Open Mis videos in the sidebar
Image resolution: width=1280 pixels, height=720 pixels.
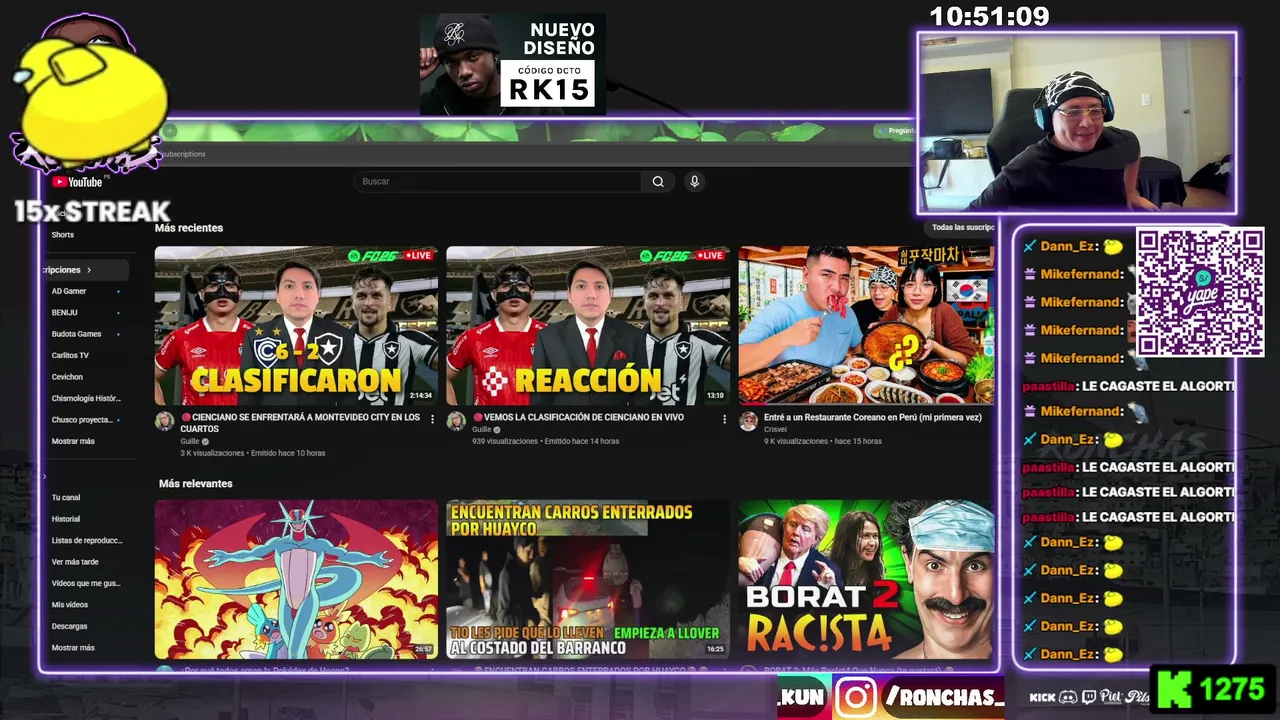click(70, 605)
